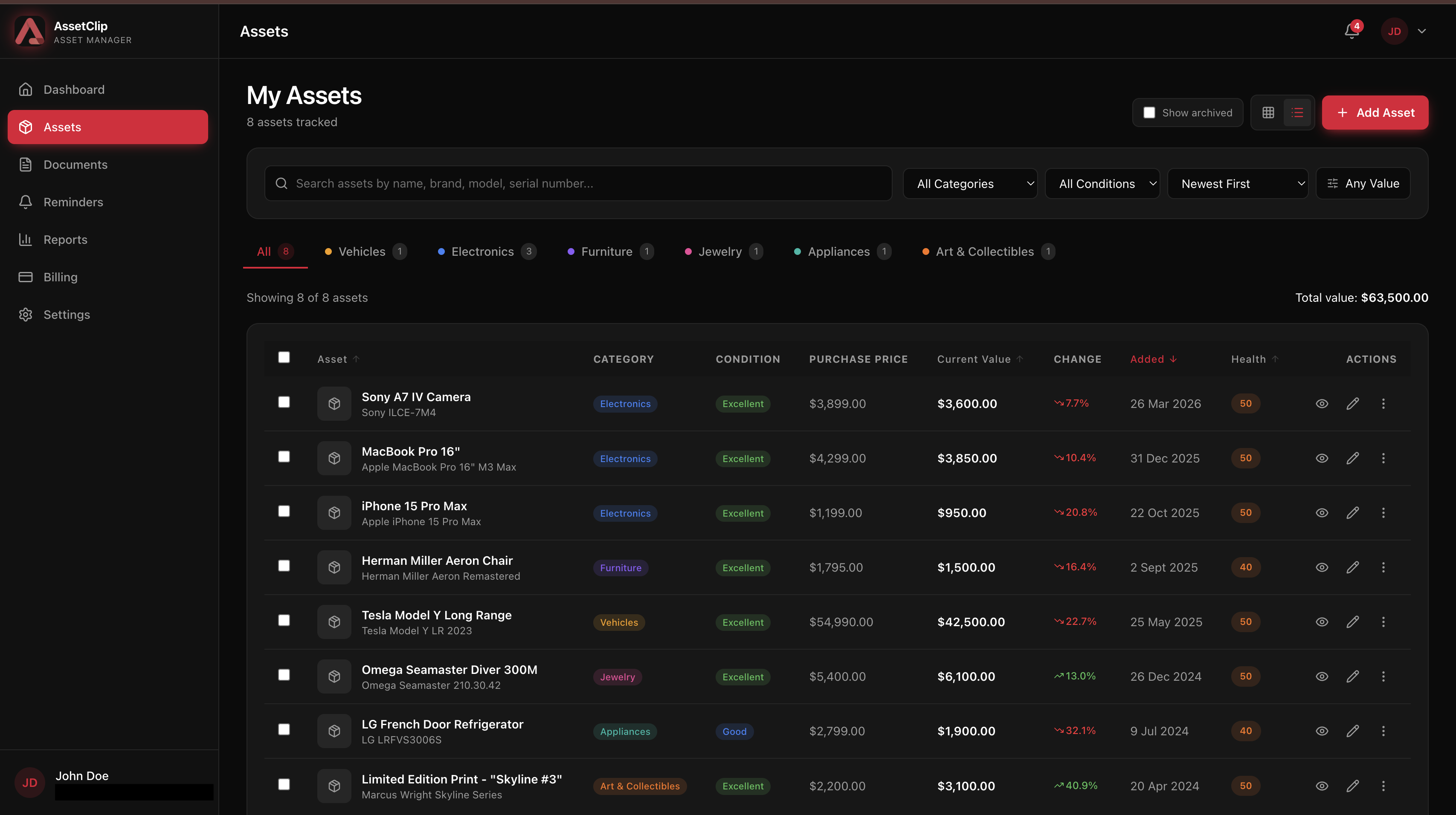Viewport: 1456px width, 815px height.
Task: View the iPhone 15 Pro Max asset
Action: tap(1322, 513)
